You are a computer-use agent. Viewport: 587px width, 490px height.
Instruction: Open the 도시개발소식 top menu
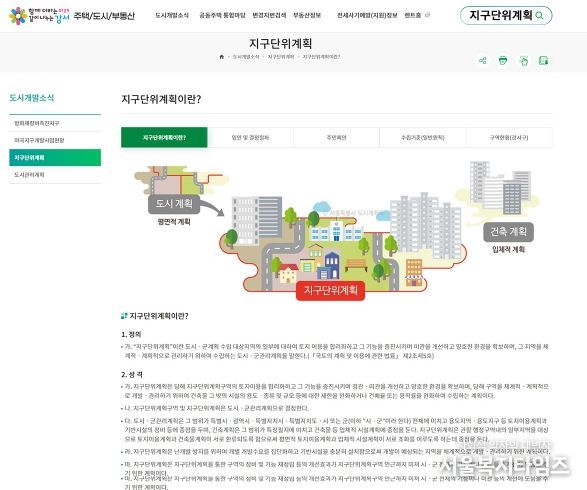click(x=172, y=15)
